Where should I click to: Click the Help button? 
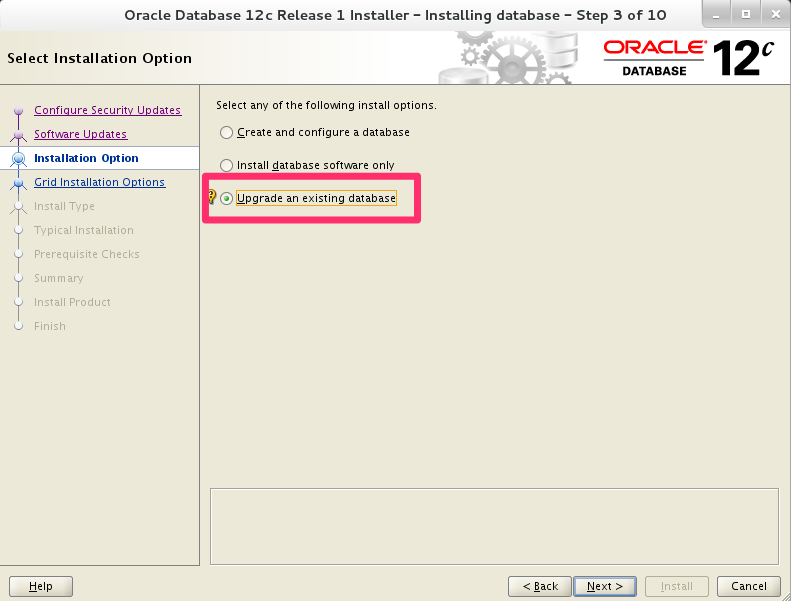point(41,586)
